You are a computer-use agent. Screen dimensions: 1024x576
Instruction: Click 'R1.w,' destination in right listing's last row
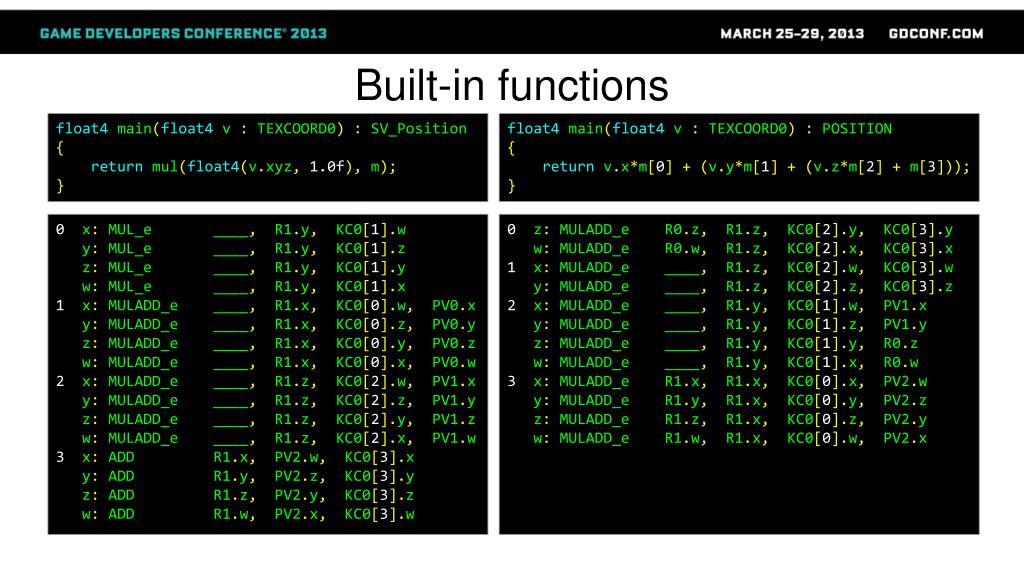point(686,438)
